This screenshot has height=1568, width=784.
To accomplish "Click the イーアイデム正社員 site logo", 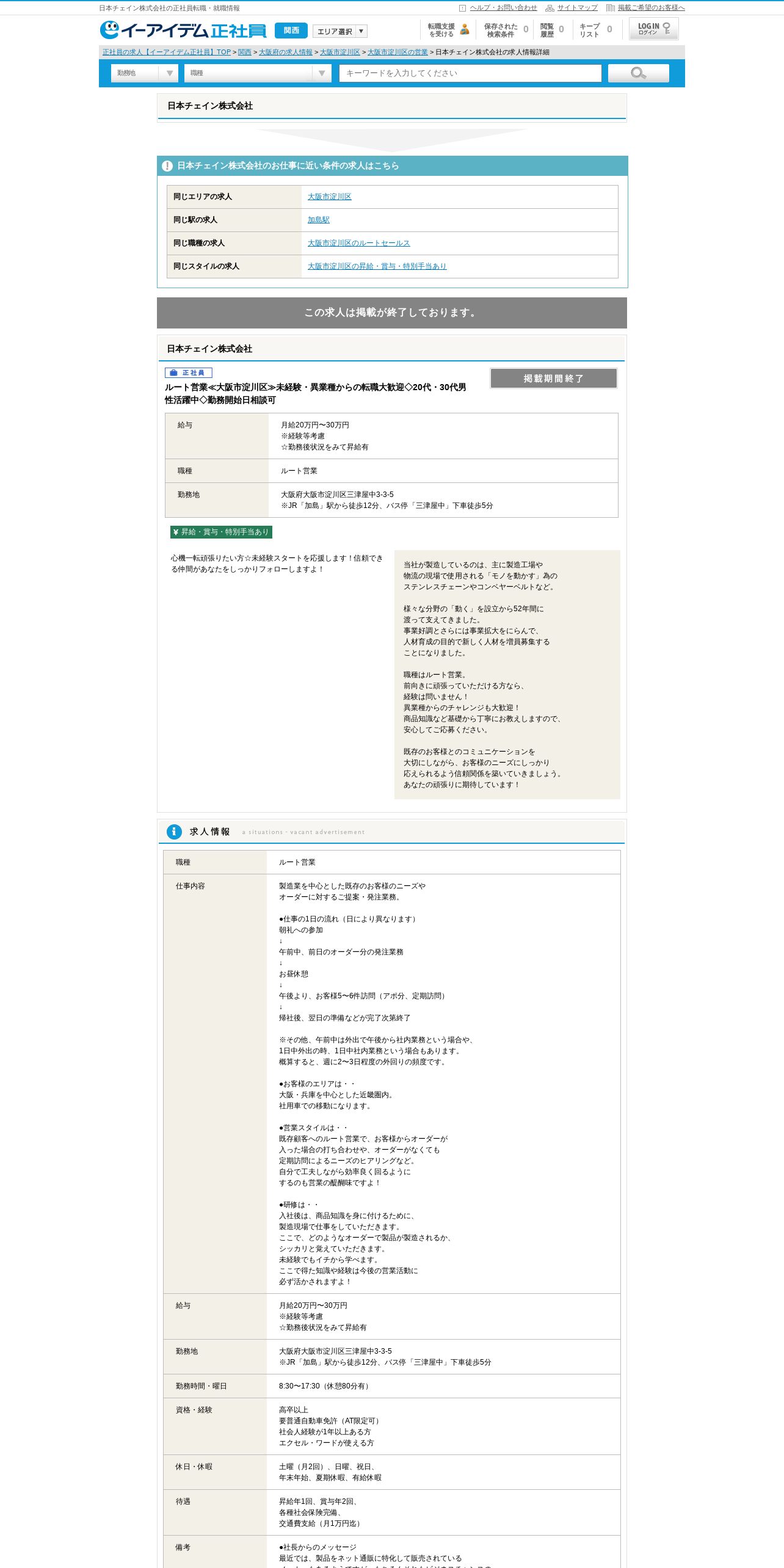I will pyautogui.click(x=183, y=30).
